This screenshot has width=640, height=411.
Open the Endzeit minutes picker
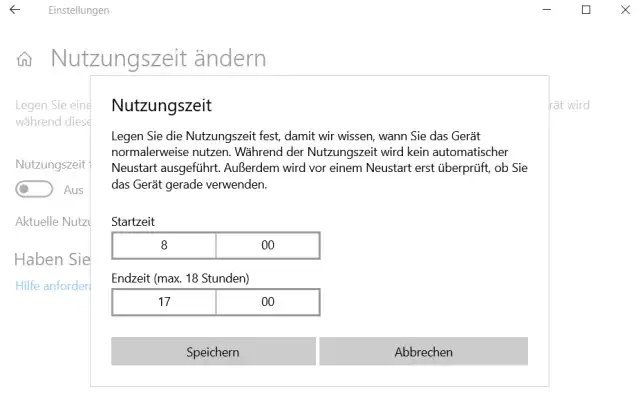click(x=267, y=301)
